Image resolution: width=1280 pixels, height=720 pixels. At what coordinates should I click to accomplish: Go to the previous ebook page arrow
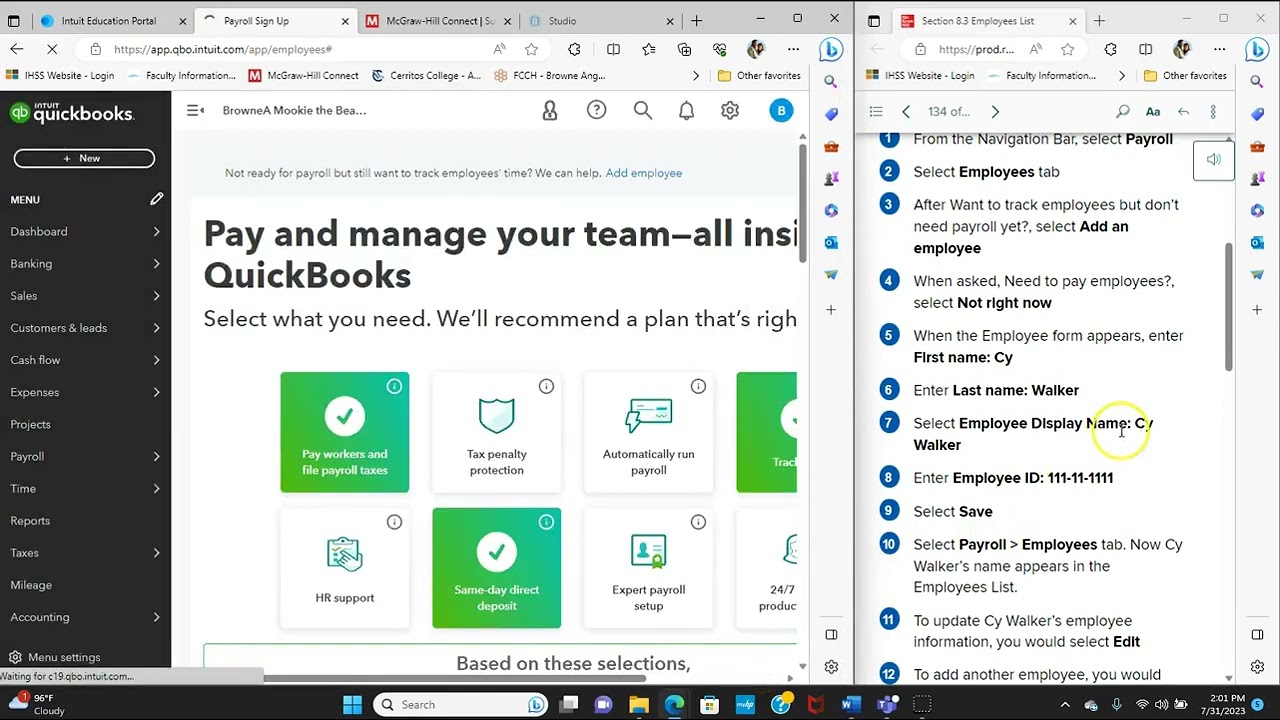click(906, 111)
